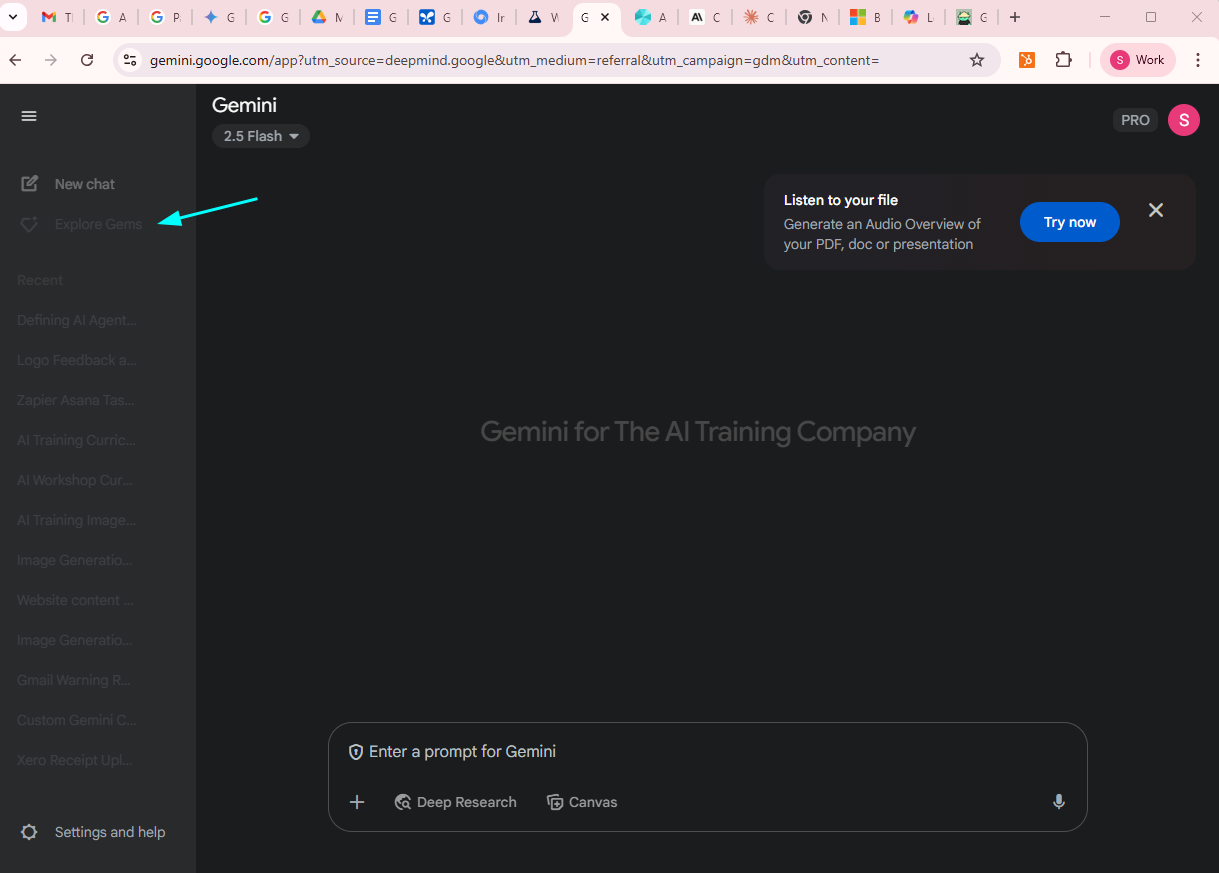Open recent chat Zapier Asana Tas...
1219x873 pixels.
click(x=76, y=400)
